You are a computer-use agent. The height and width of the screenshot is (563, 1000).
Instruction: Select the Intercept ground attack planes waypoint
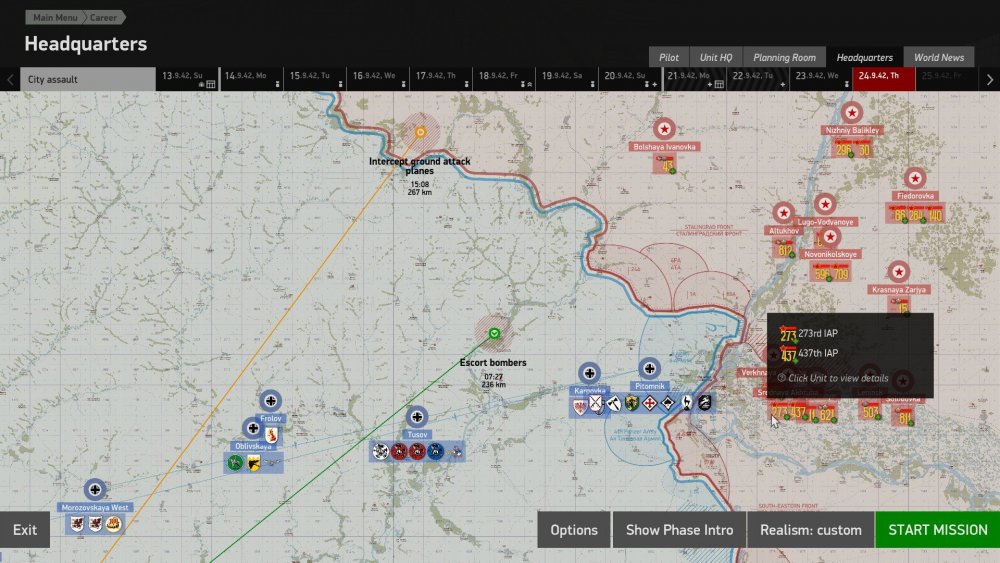point(420,132)
